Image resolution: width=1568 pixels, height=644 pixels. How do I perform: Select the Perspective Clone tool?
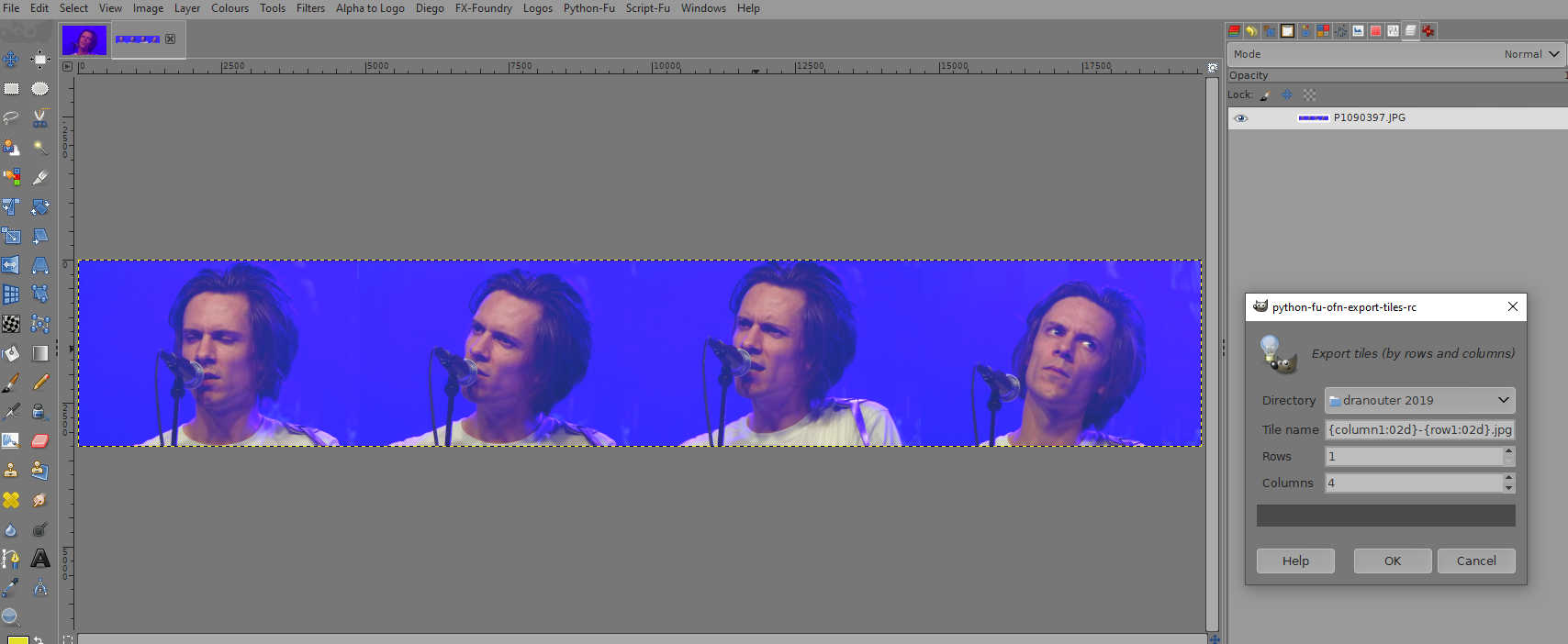(x=40, y=471)
